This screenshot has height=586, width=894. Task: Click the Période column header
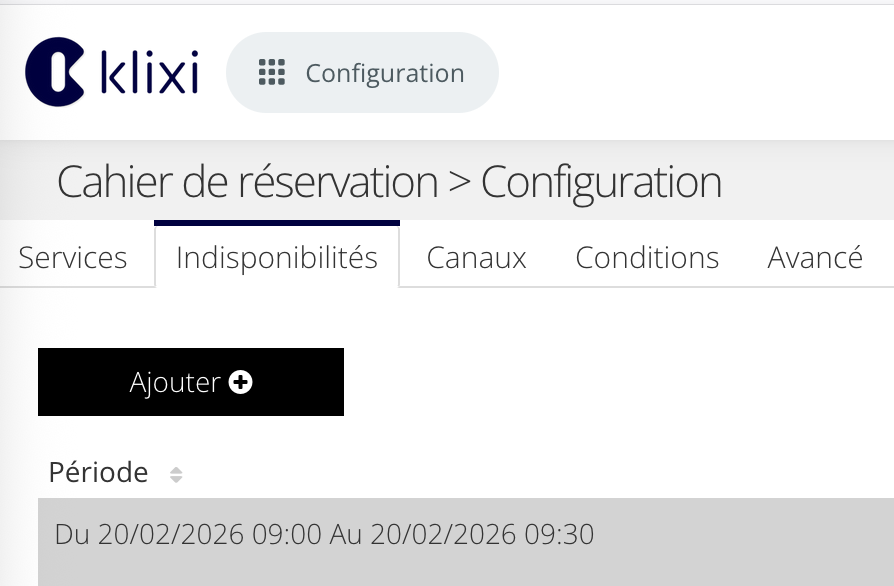click(98, 473)
